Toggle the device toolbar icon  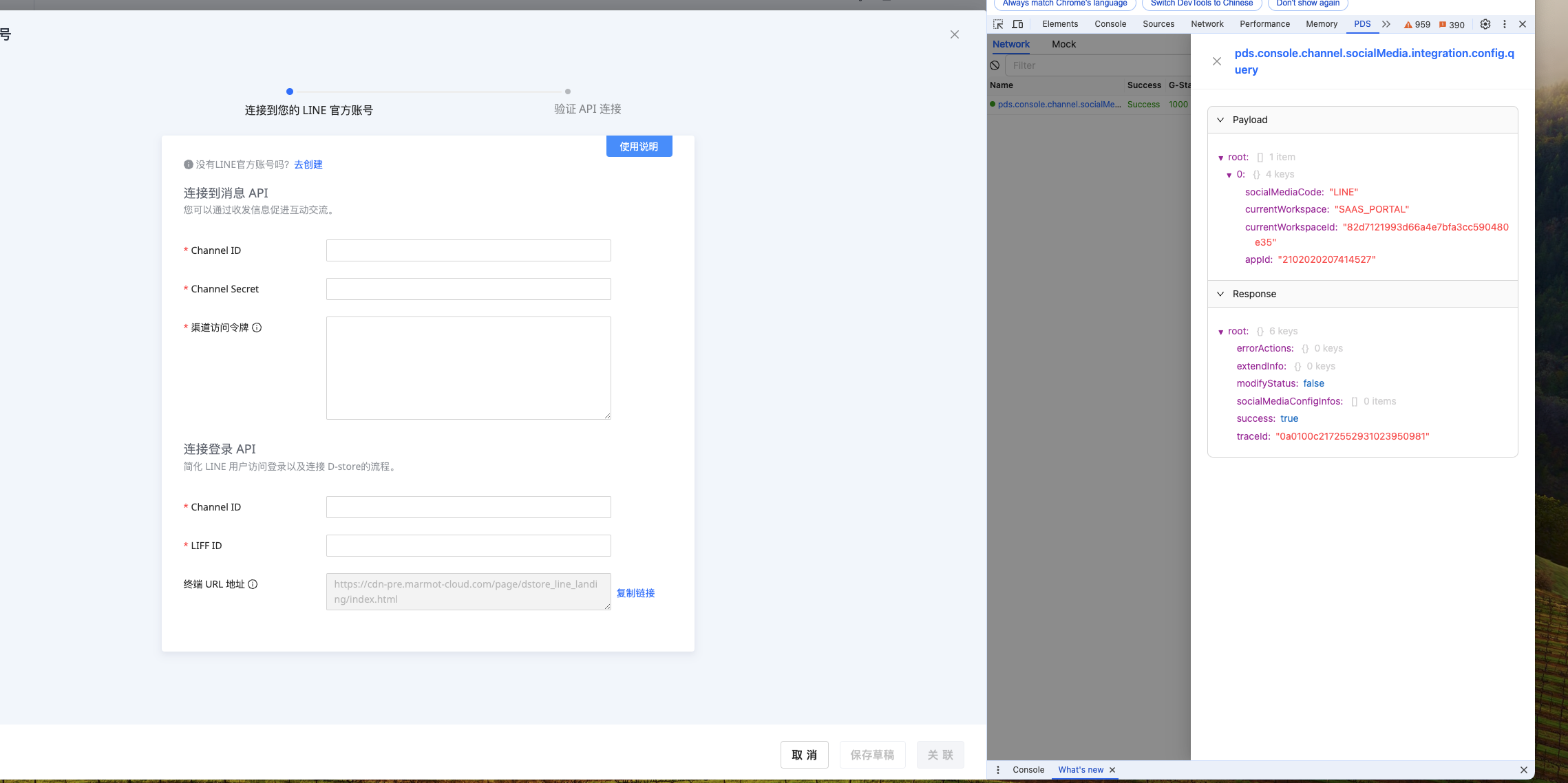point(1017,24)
